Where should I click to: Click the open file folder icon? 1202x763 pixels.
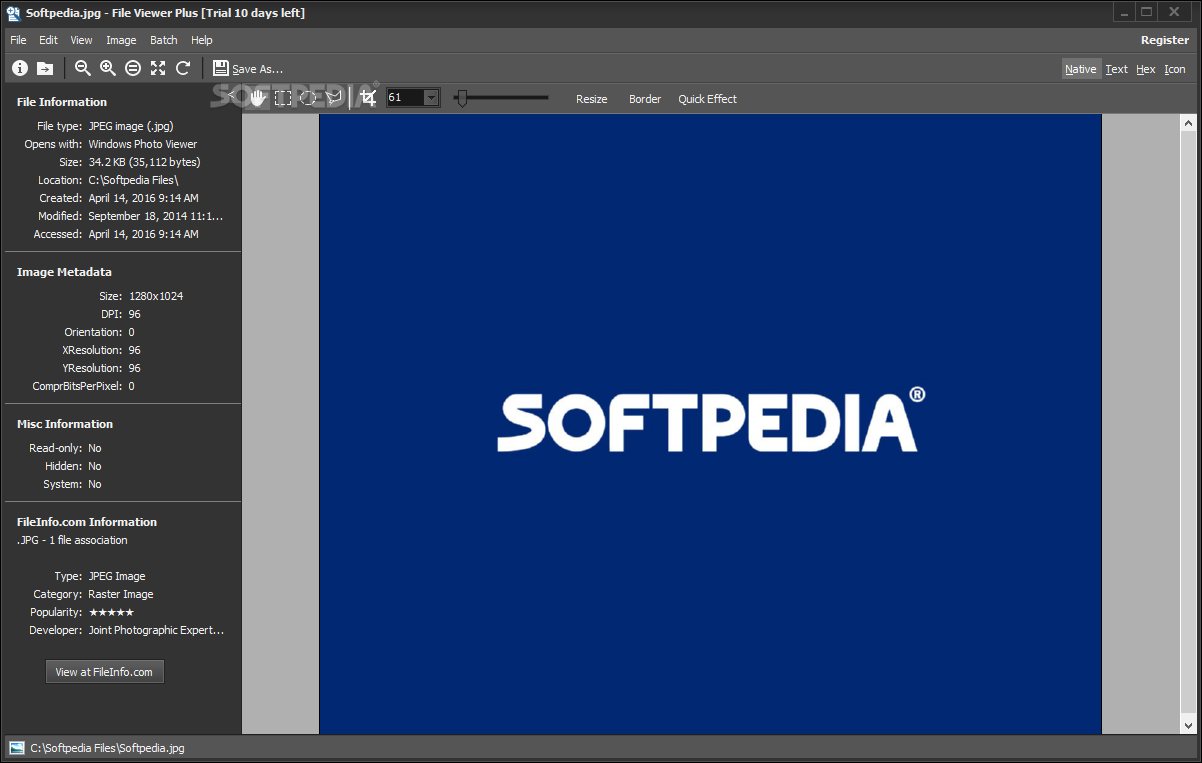click(x=45, y=68)
